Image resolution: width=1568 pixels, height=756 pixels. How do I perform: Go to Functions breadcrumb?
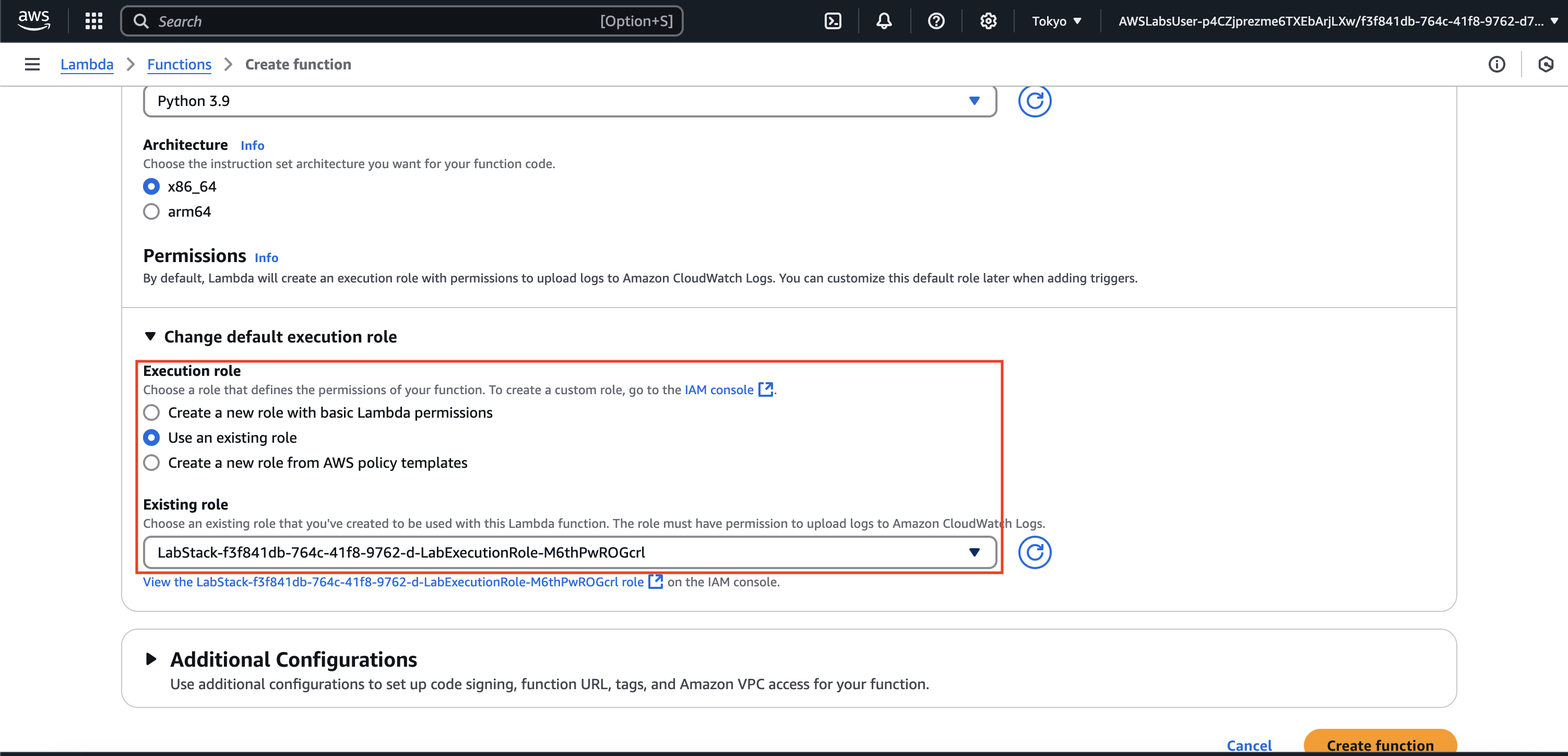pos(179,65)
